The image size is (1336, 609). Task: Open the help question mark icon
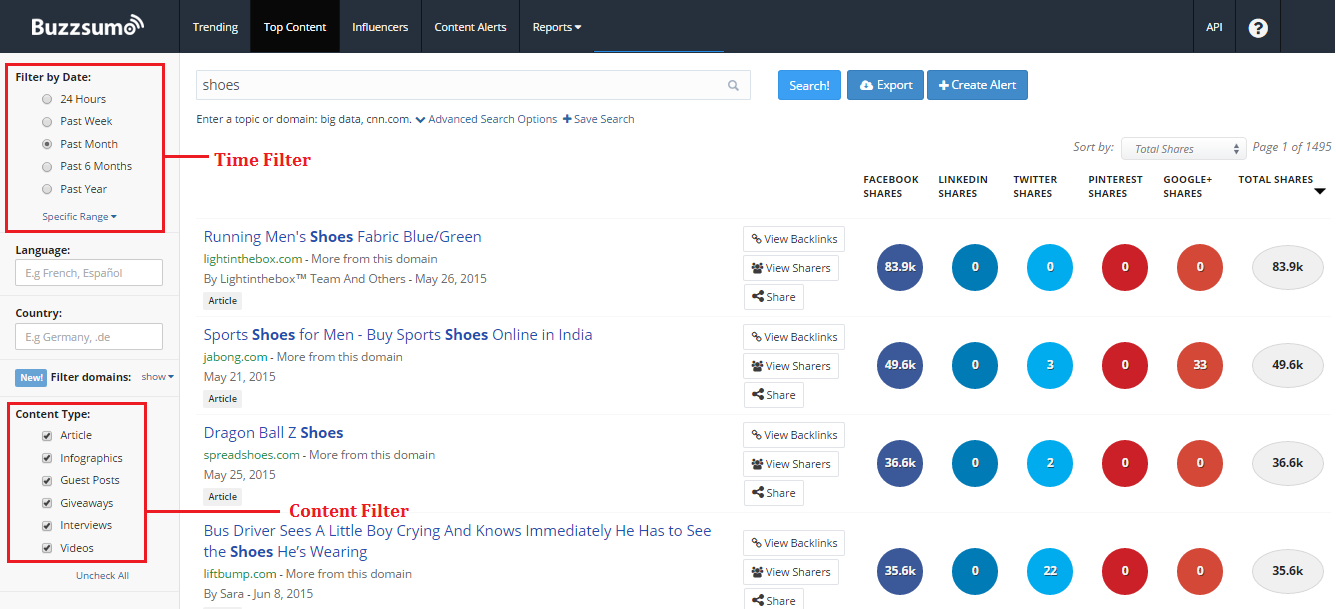tap(1258, 27)
